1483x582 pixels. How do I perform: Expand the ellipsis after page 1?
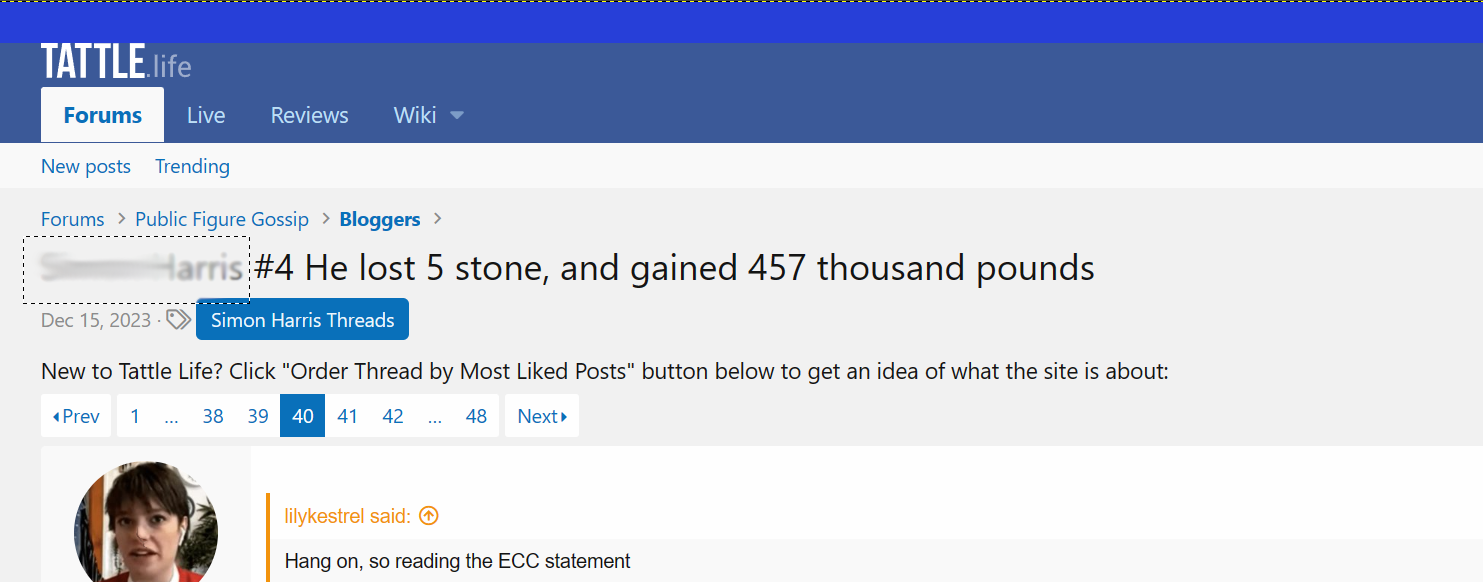171,416
